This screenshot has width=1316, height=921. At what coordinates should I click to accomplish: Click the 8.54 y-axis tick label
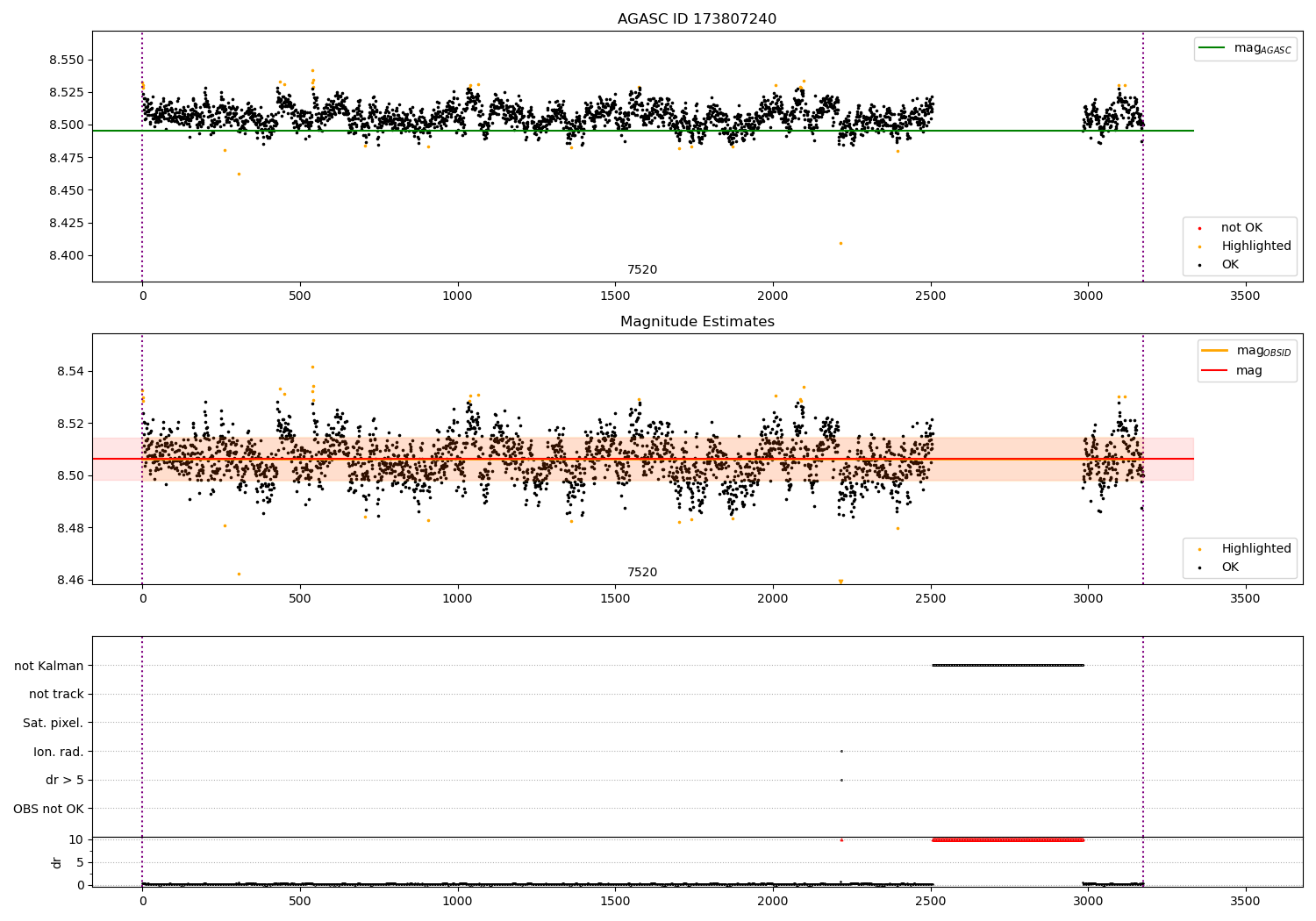[69, 372]
